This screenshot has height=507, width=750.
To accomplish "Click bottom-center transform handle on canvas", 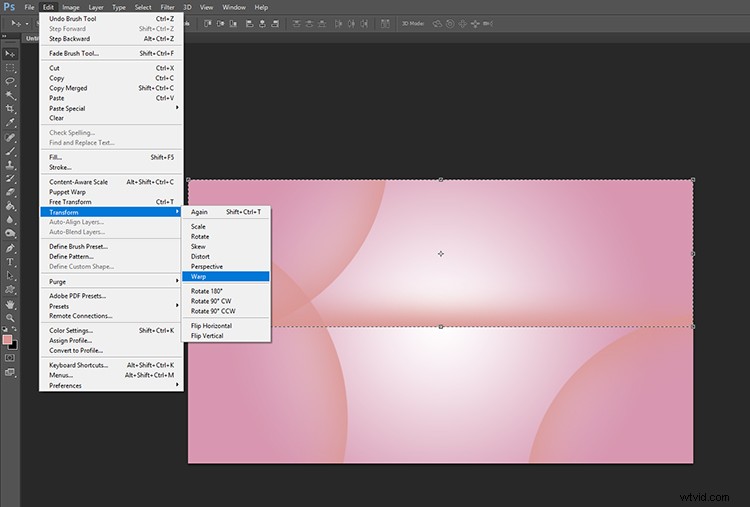I will [441, 327].
